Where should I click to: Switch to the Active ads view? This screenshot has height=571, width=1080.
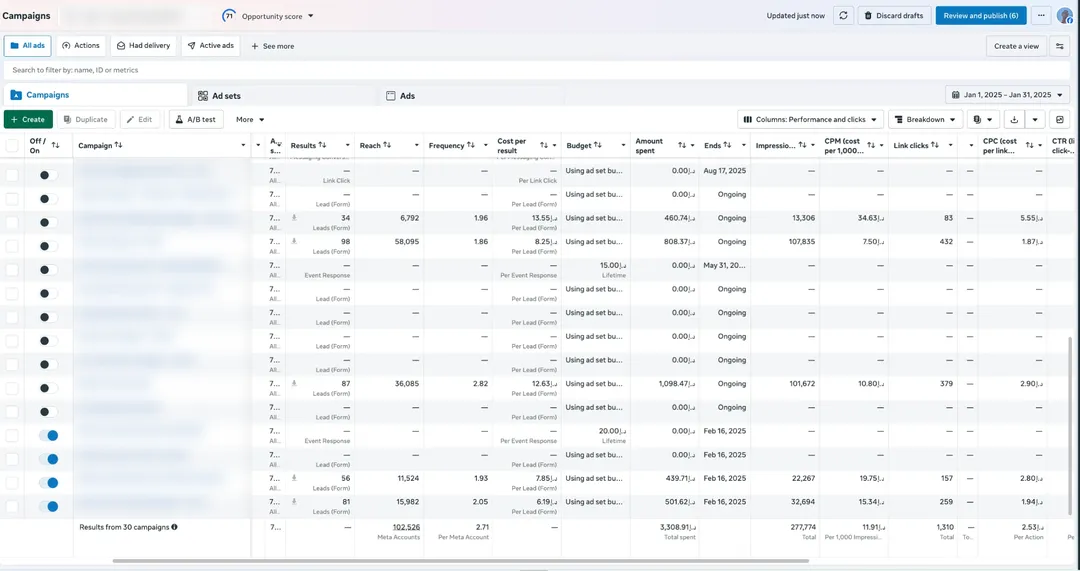click(x=211, y=46)
